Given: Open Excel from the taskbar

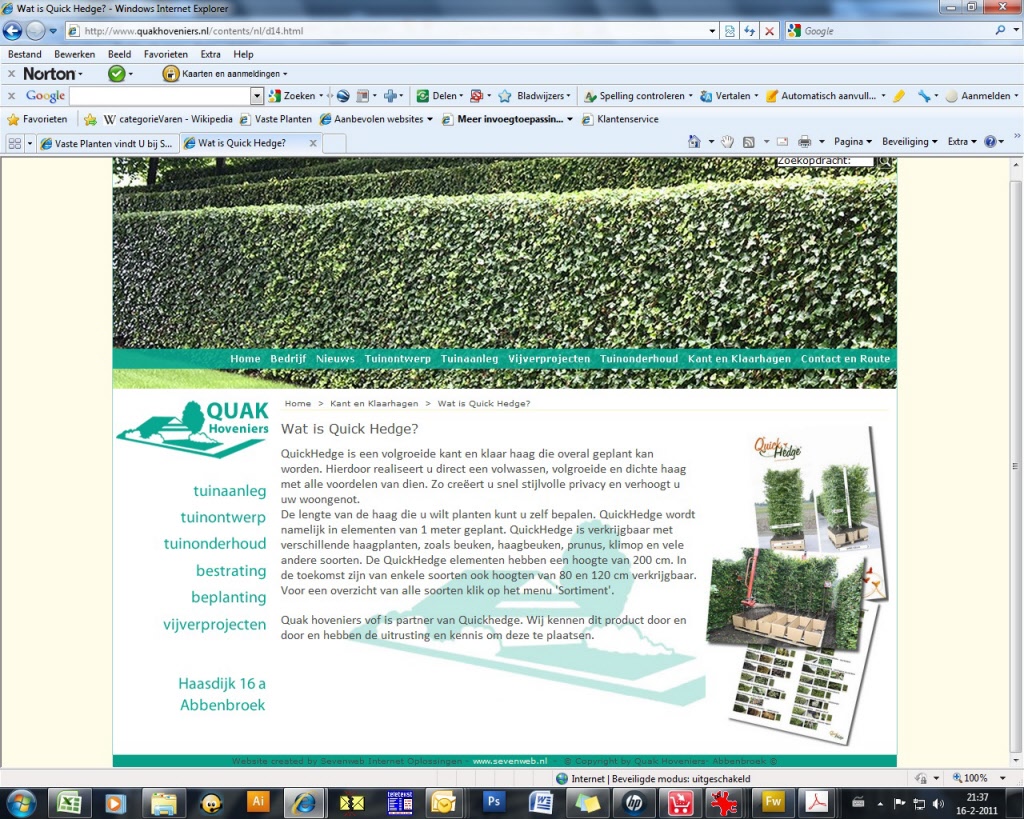Looking at the screenshot, I should click(69, 802).
